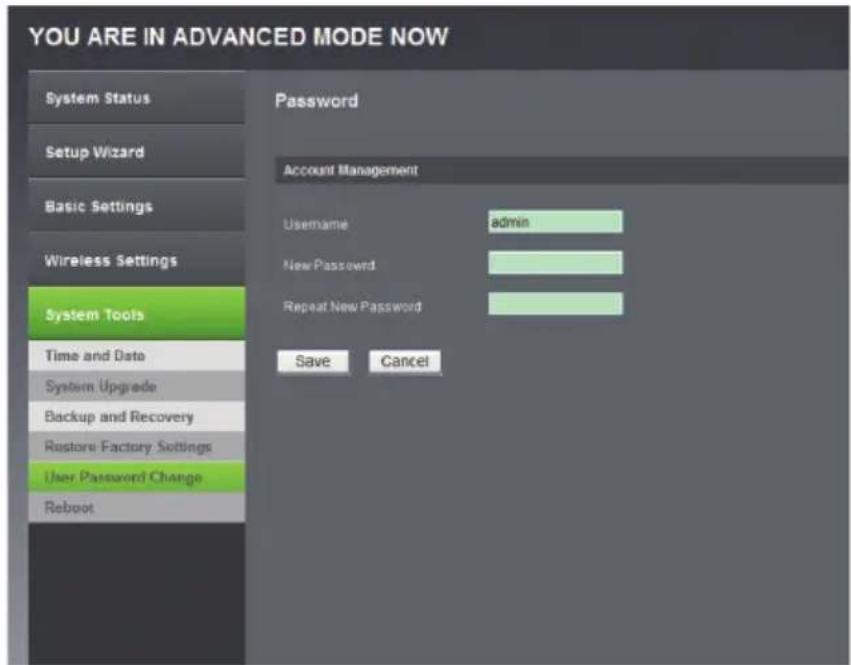The image size is (851, 665).
Task: Save the password changes
Action: point(313,362)
